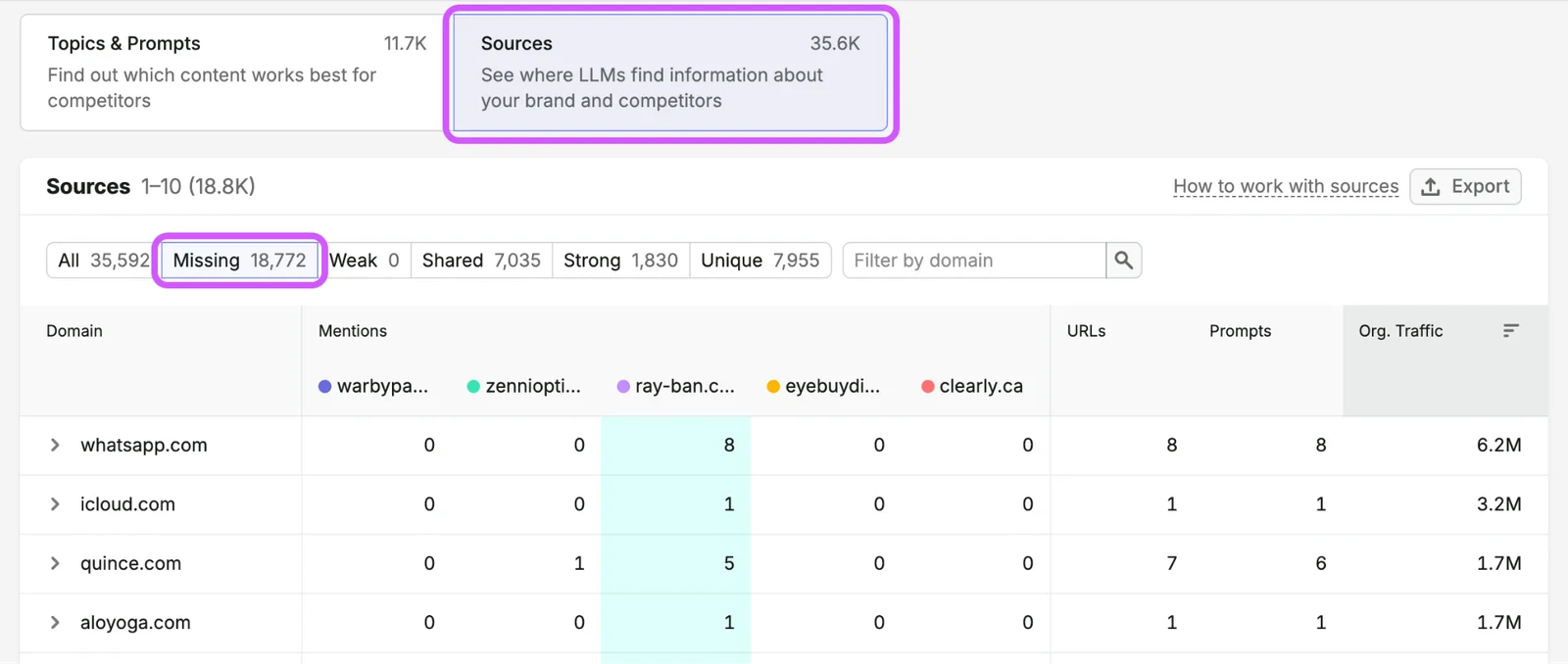Expand the icloud.com row
Image resolution: width=1568 pixels, height=664 pixels.
(x=55, y=504)
